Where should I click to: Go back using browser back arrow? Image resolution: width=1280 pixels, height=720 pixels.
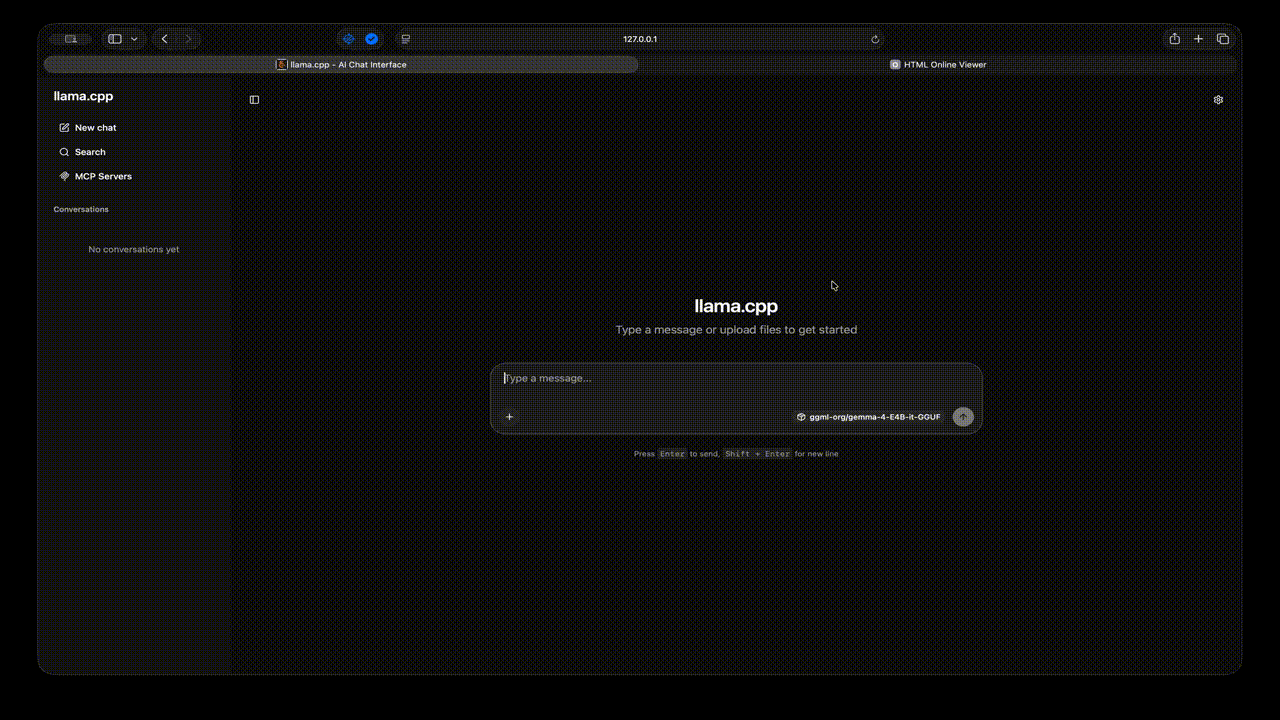(x=164, y=39)
